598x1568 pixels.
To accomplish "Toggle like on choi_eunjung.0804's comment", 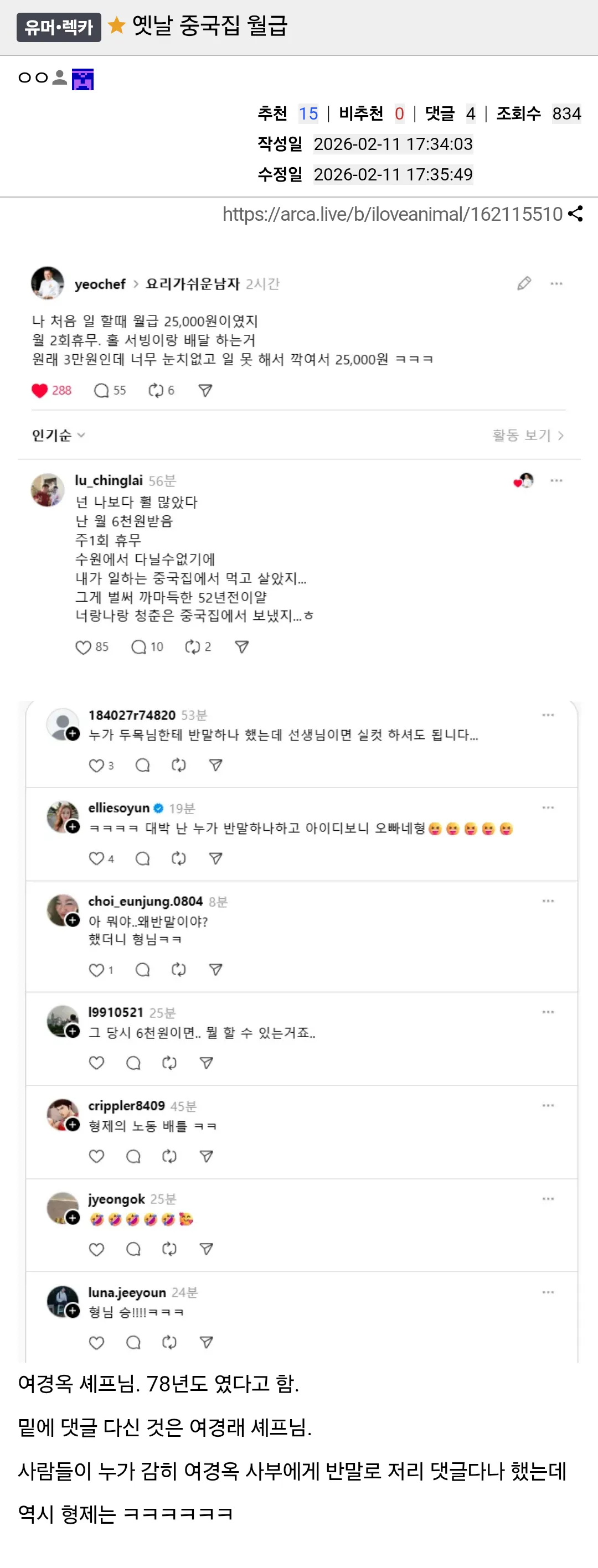I will pos(97,970).
